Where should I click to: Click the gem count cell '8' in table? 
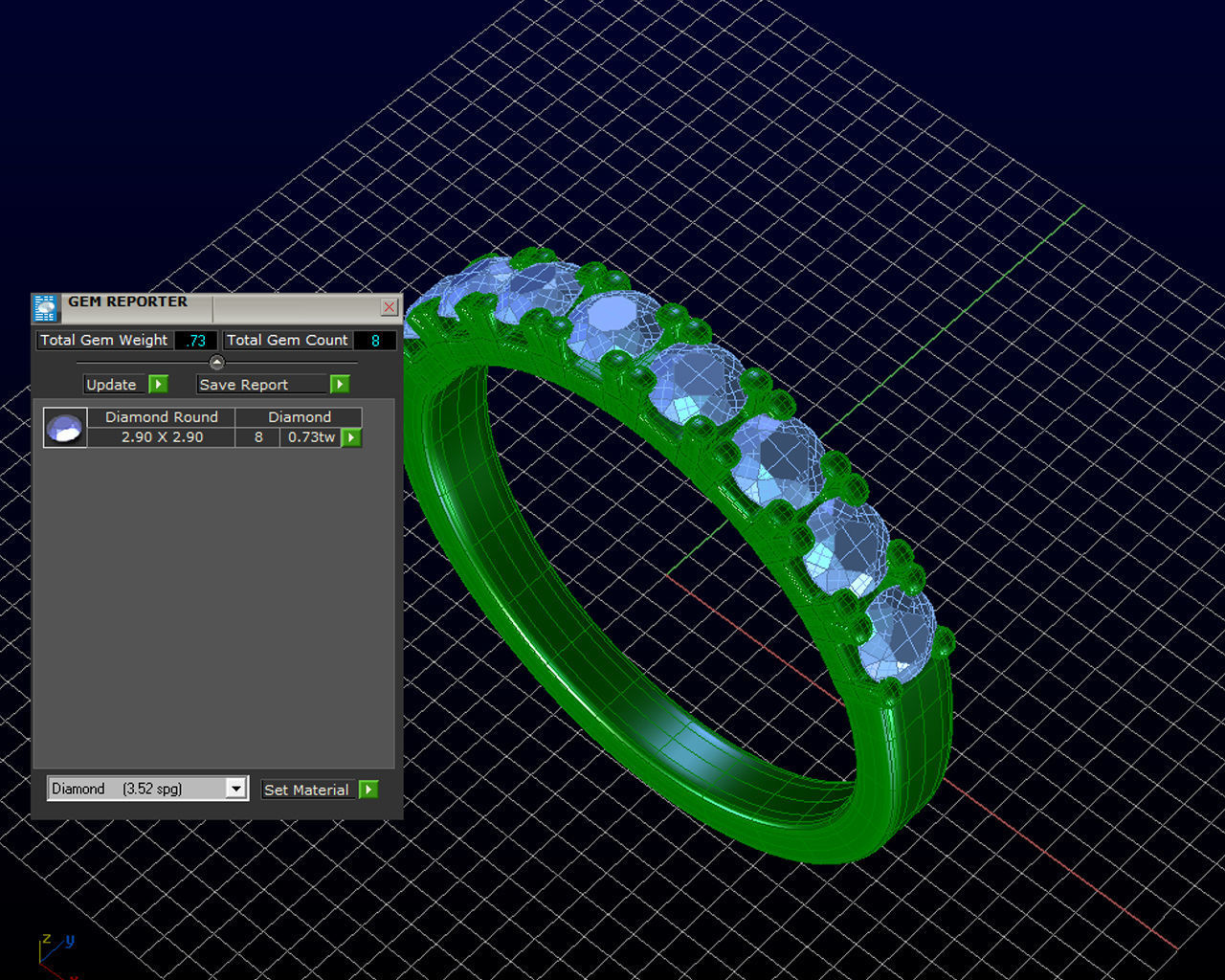258,437
